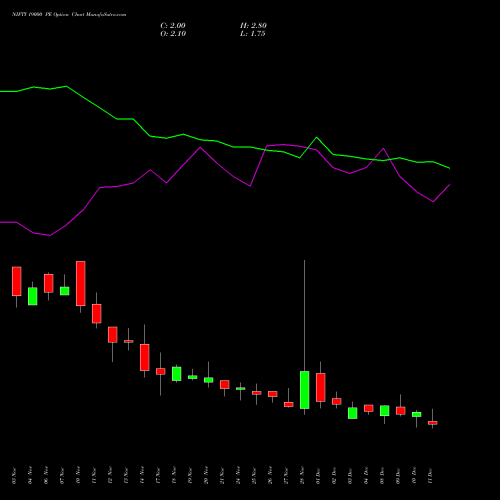Image resolution: width=500 pixels, height=500 pixels.
Task: Click the '28 Nov' date label
Action: point(302,476)
